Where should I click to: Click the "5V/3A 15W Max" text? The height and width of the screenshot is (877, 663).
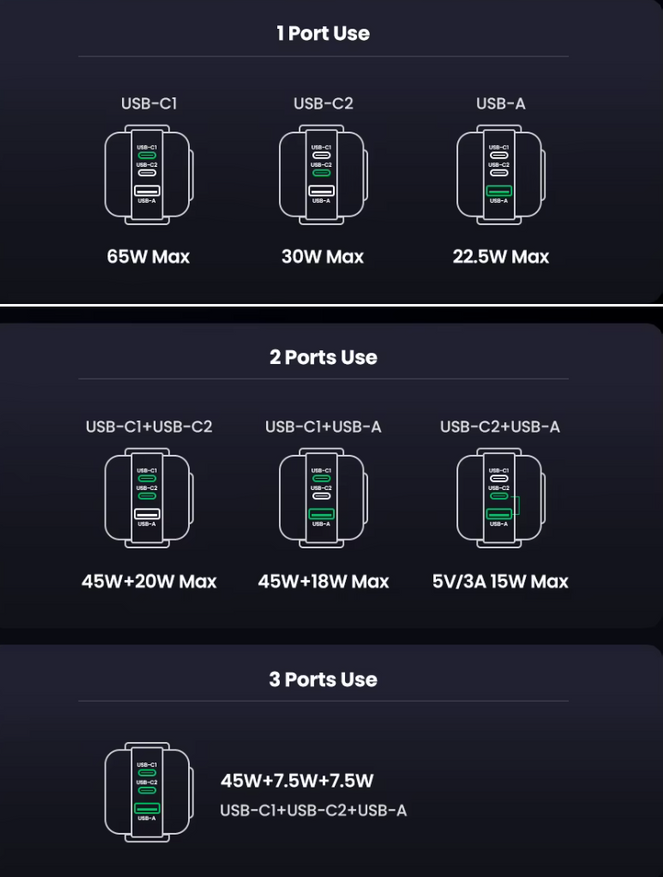[500, 581]
